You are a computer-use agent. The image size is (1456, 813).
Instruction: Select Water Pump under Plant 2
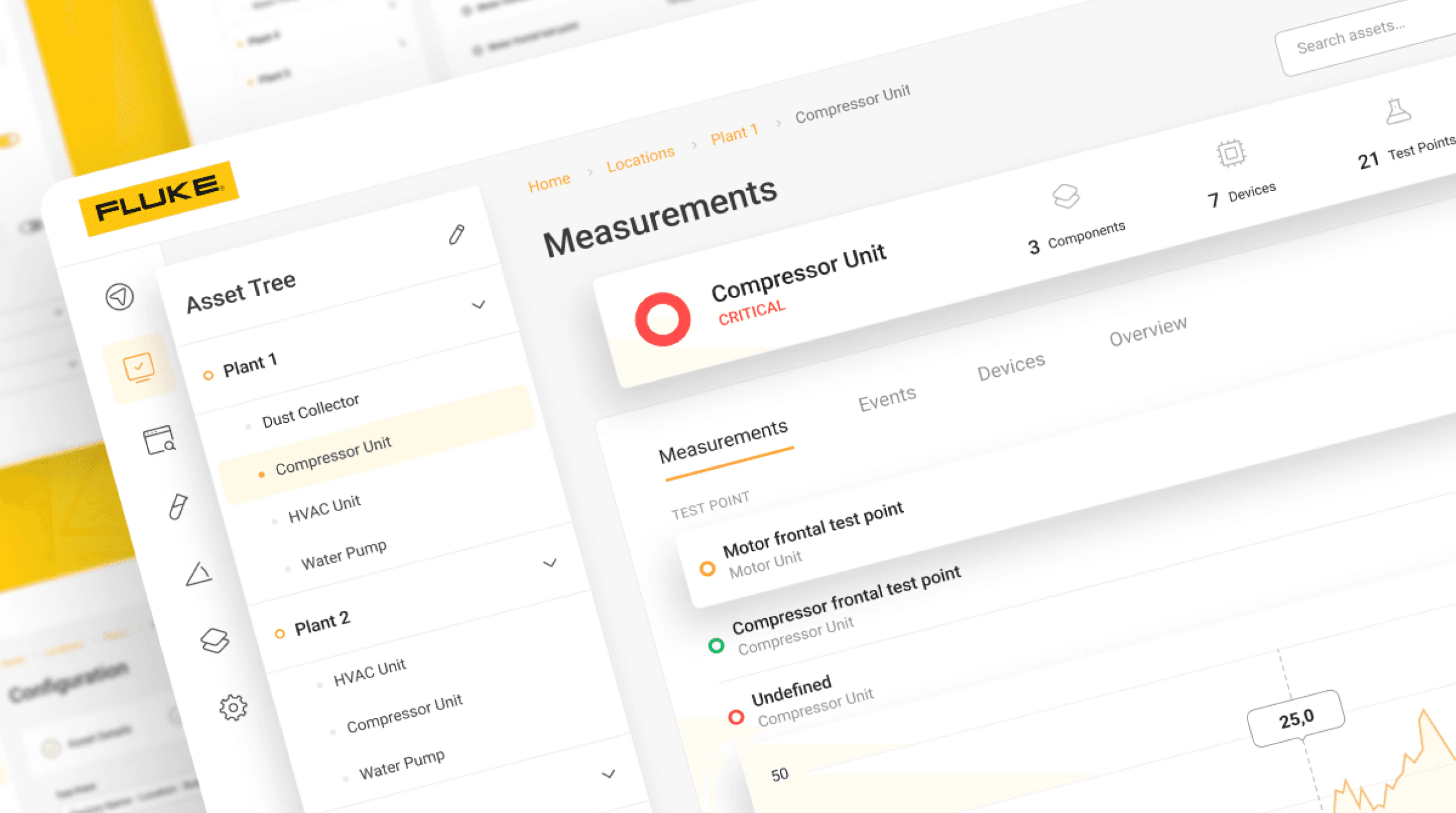(402, 765)
